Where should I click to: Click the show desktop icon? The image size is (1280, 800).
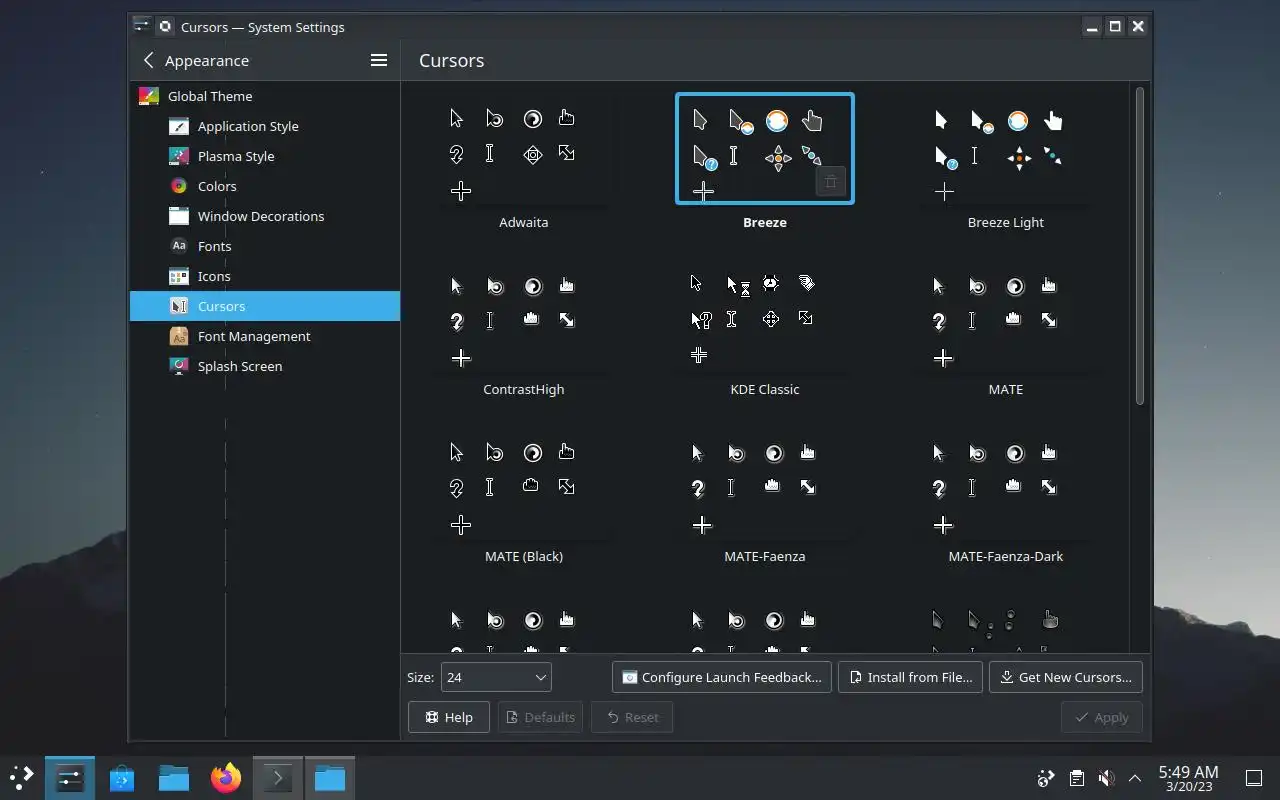(1253, 778)
